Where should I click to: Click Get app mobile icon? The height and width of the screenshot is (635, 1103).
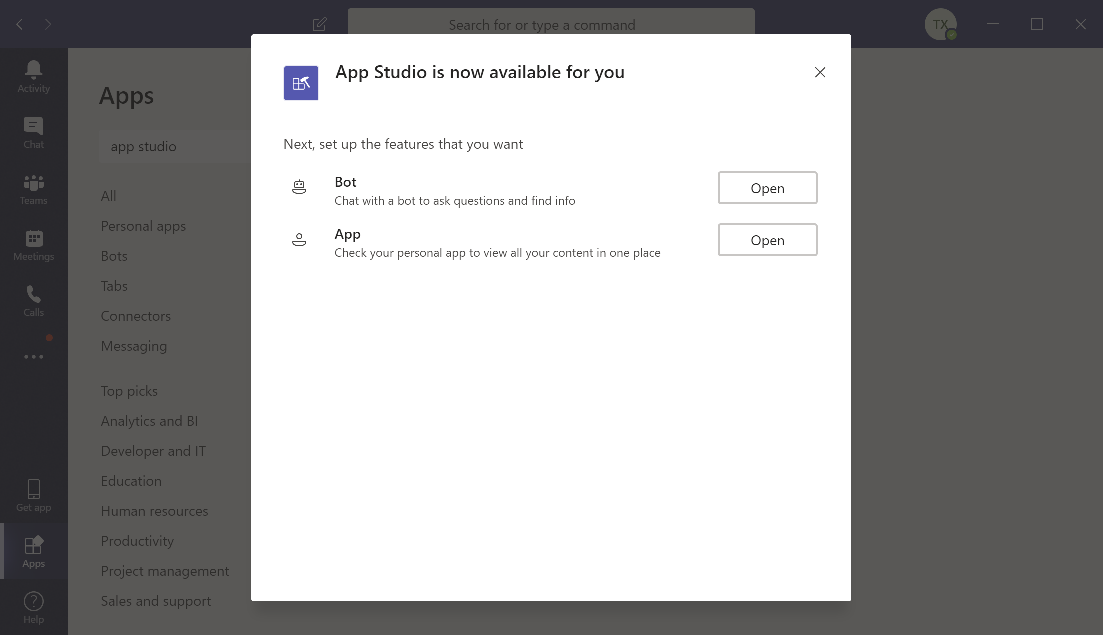coord(33,495)
